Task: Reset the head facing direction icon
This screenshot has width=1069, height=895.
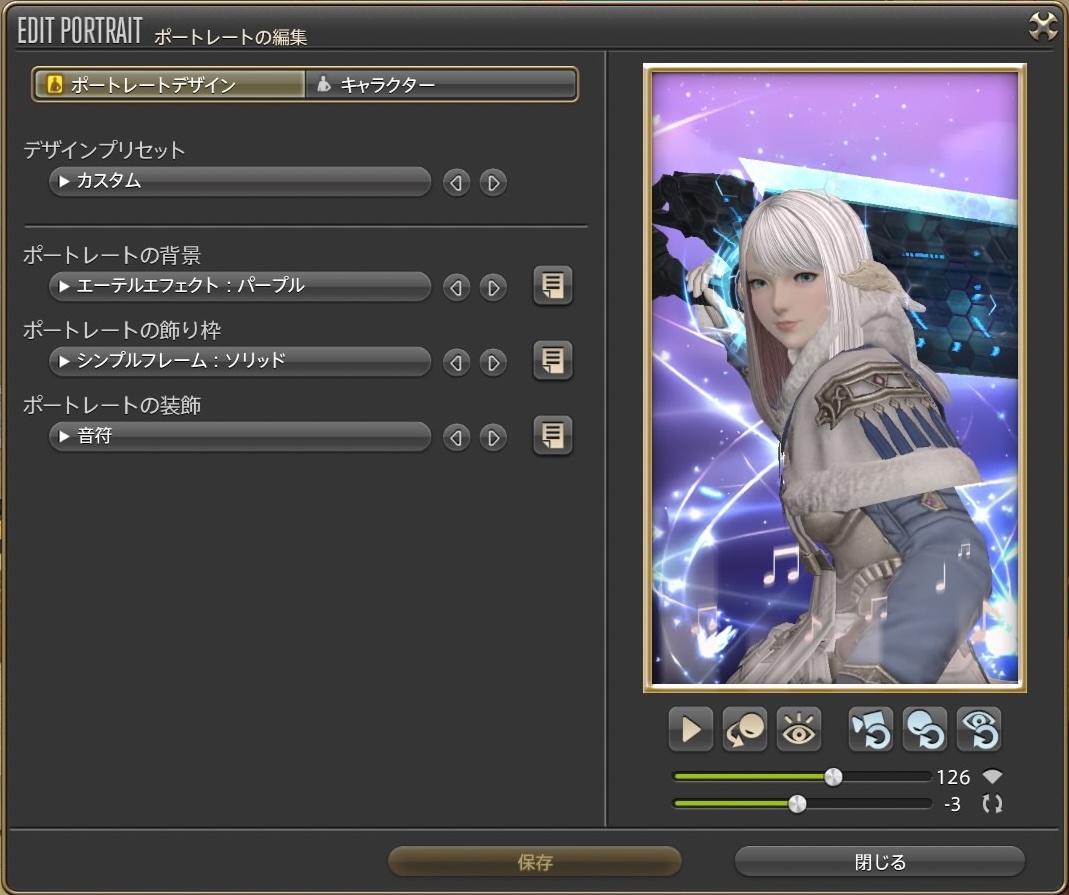Action: tap(924, 730)
